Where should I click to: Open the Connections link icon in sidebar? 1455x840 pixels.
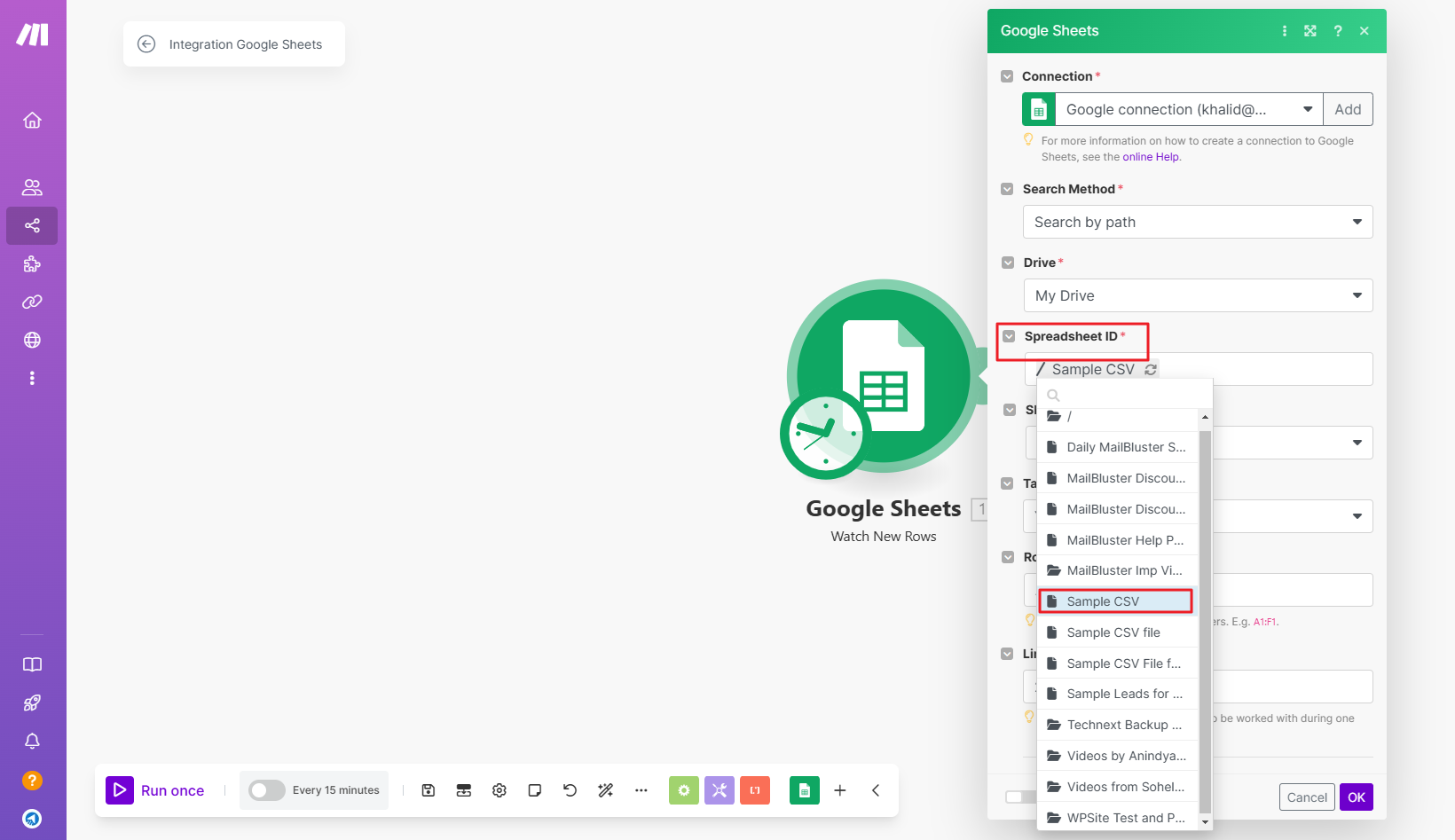pyautogui.click(x=32, y=302)
